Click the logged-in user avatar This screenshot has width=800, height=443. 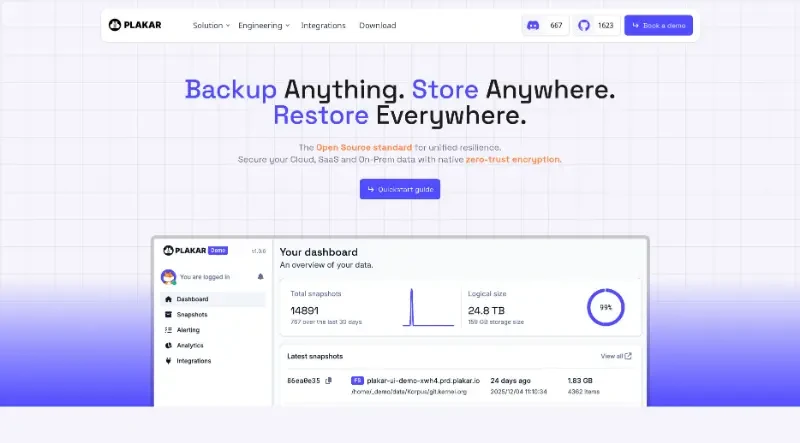[168, 277]
